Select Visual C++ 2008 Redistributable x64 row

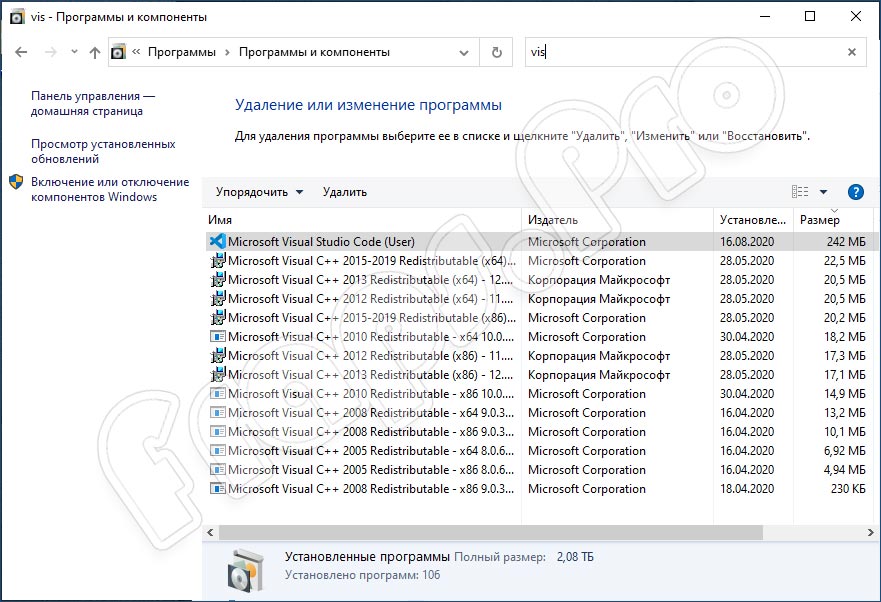click(540, 413)
